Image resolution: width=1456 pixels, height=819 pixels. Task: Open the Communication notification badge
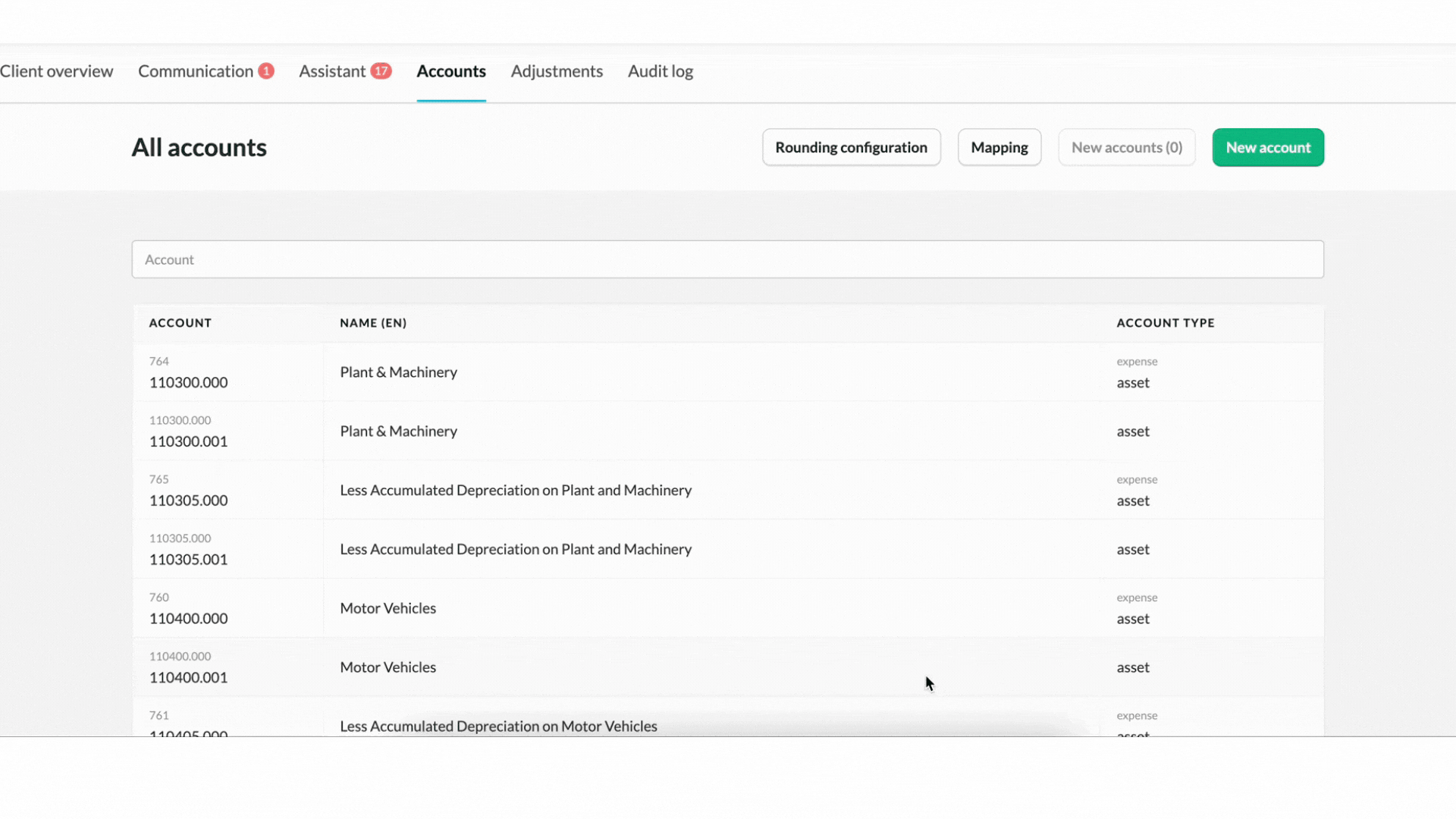[265, 71]
